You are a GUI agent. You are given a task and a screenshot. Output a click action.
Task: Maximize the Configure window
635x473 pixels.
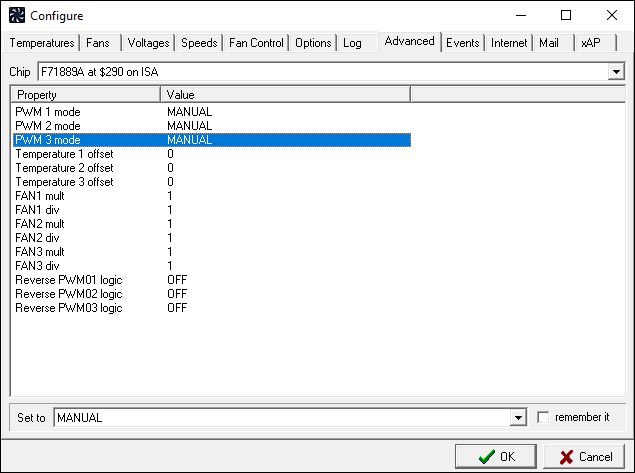point(566,15)
